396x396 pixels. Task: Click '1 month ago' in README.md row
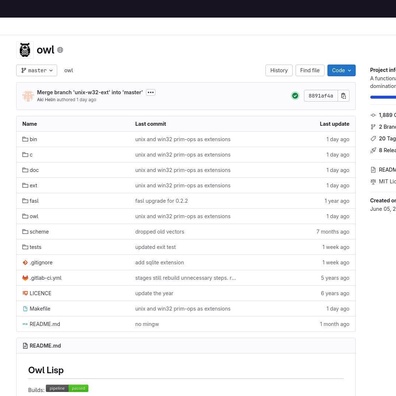pos(334,324)
